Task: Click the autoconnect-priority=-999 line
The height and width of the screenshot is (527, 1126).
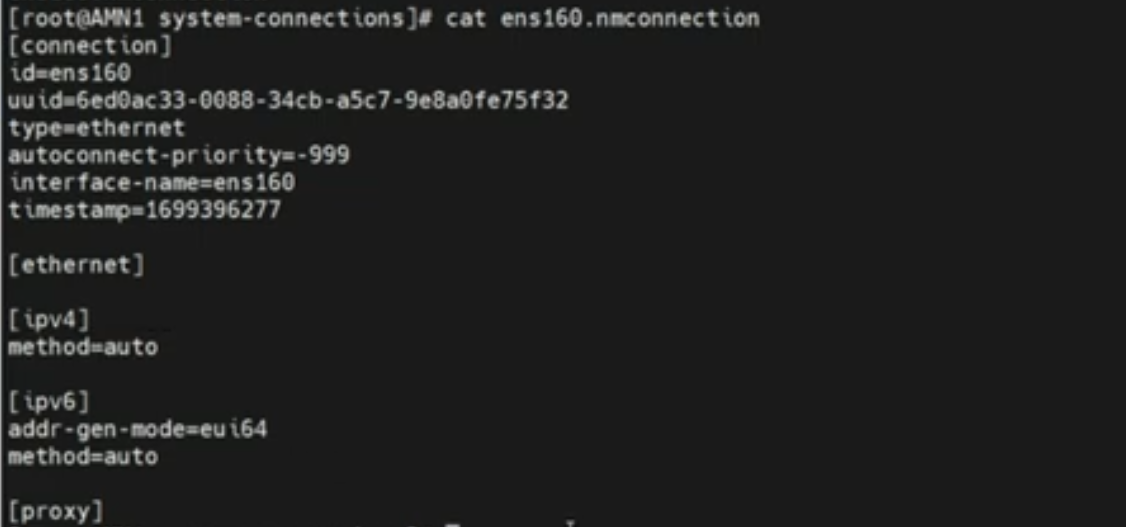Action: tap(179, 155)
